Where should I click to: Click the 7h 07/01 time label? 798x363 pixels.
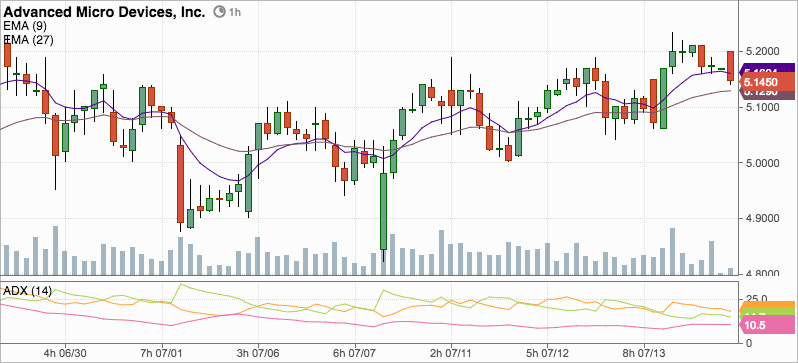(162, 353)
